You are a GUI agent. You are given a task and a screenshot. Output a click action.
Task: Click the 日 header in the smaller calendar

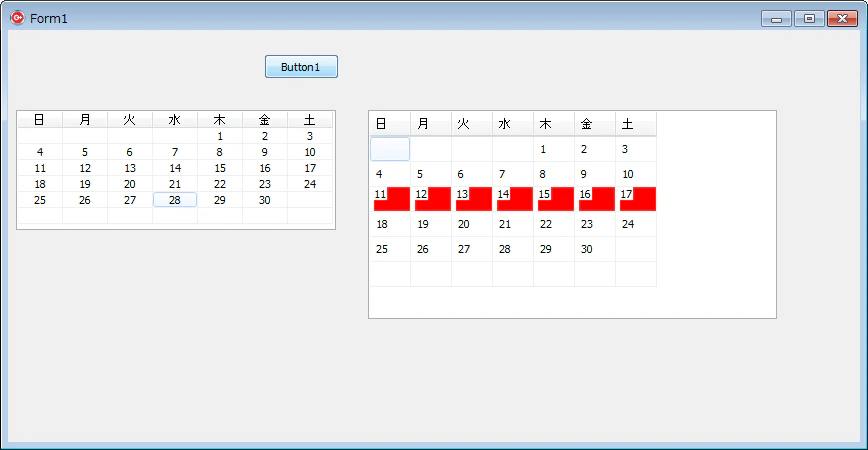[40, 120]
